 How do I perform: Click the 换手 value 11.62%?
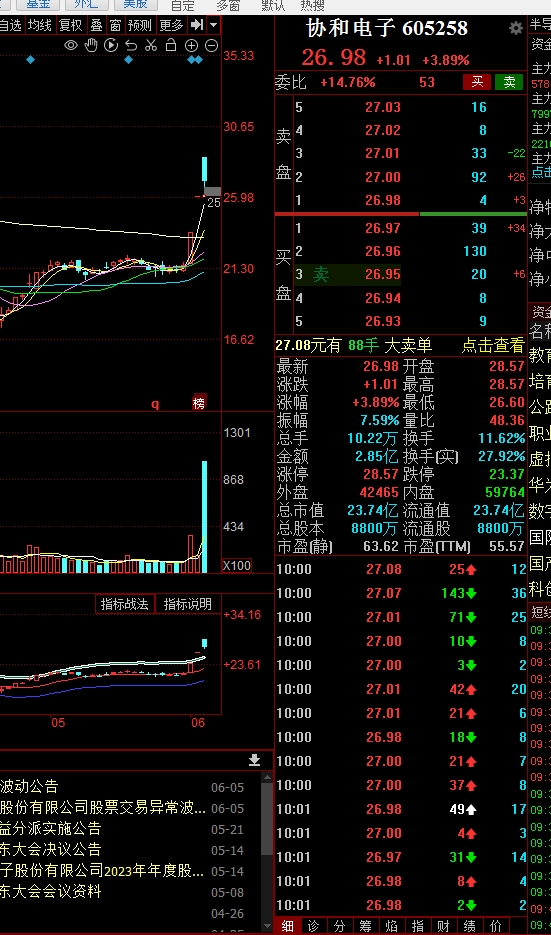[502, 438]
